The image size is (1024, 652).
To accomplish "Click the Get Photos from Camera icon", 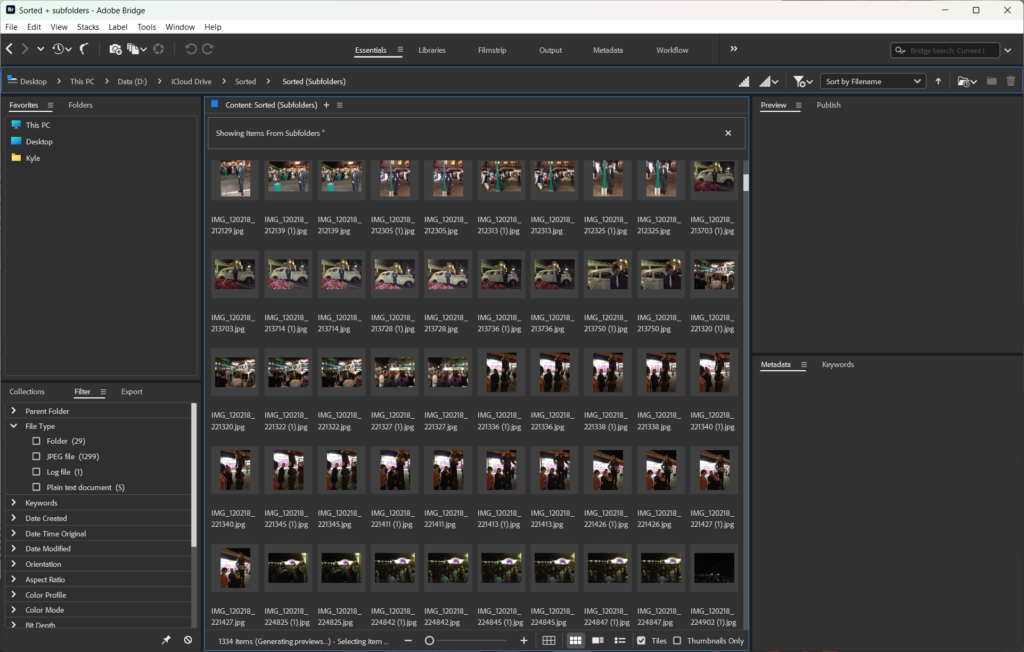I will click(x=115, y=49).
